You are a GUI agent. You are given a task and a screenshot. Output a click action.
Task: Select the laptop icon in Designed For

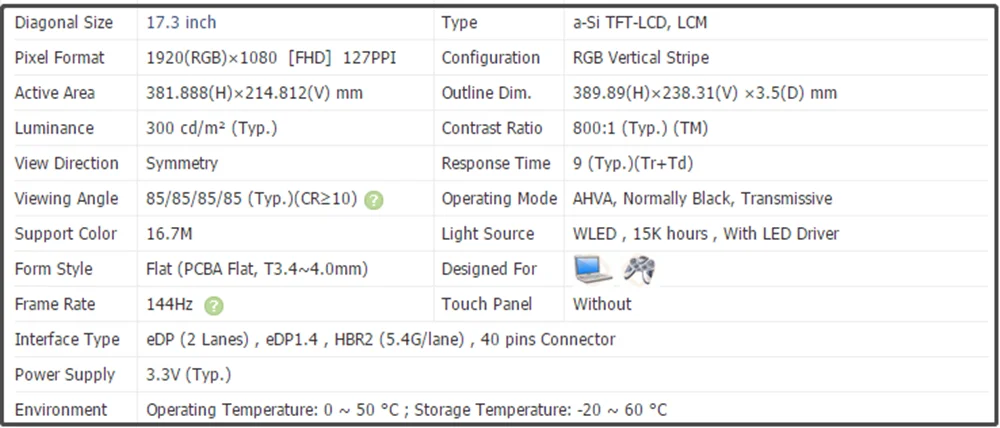click(x=592, y=269)
